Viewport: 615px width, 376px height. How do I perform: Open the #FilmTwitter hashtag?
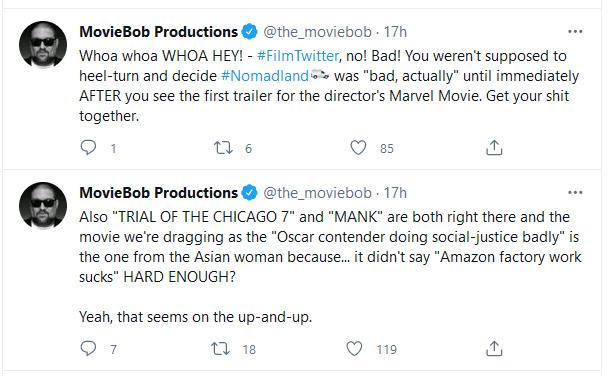point(298,56)
